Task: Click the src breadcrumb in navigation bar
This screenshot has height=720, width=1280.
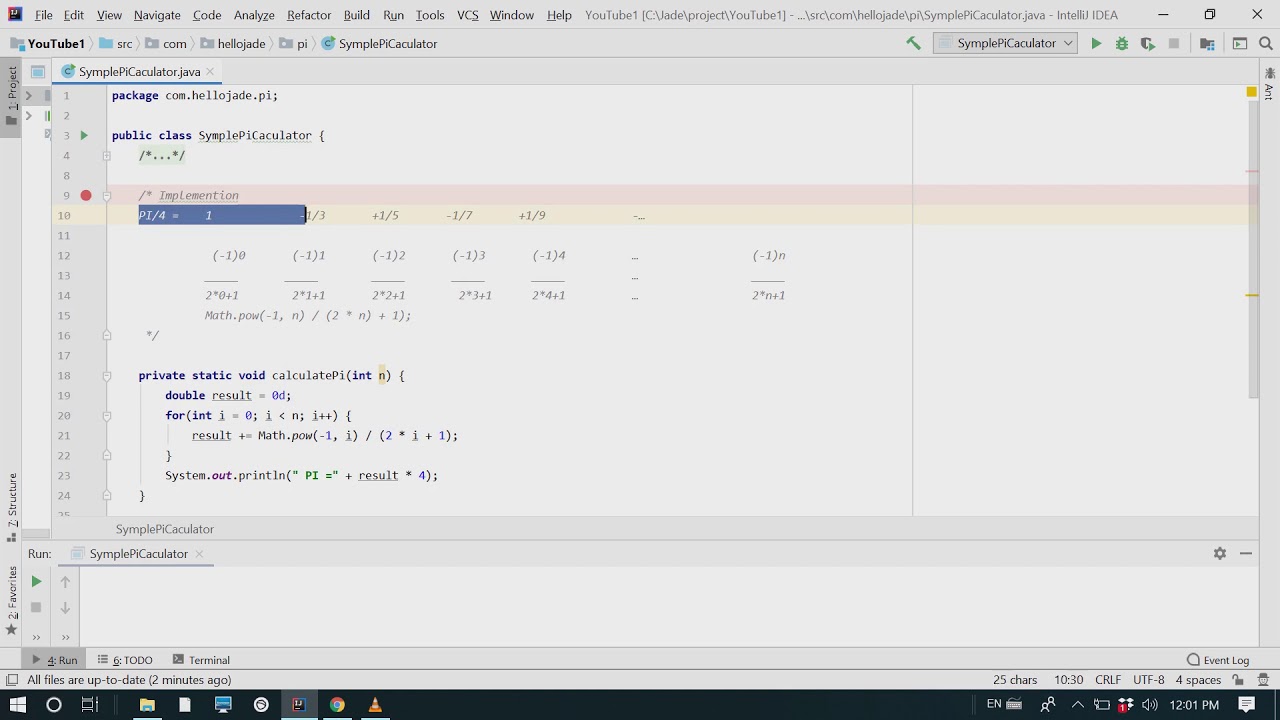Action: (x=116, y=44)
